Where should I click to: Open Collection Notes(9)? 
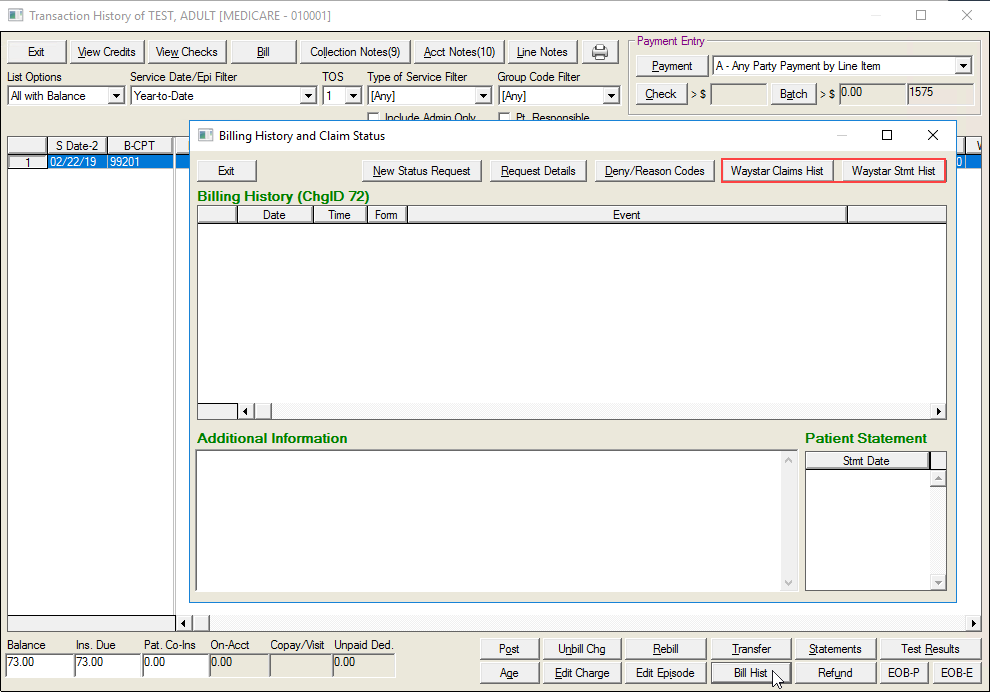(x=355, y=52)
